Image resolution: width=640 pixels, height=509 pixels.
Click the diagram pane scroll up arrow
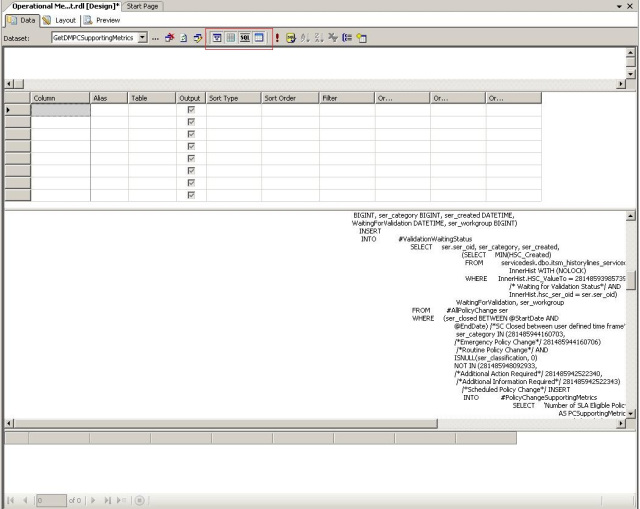[631, 53]
